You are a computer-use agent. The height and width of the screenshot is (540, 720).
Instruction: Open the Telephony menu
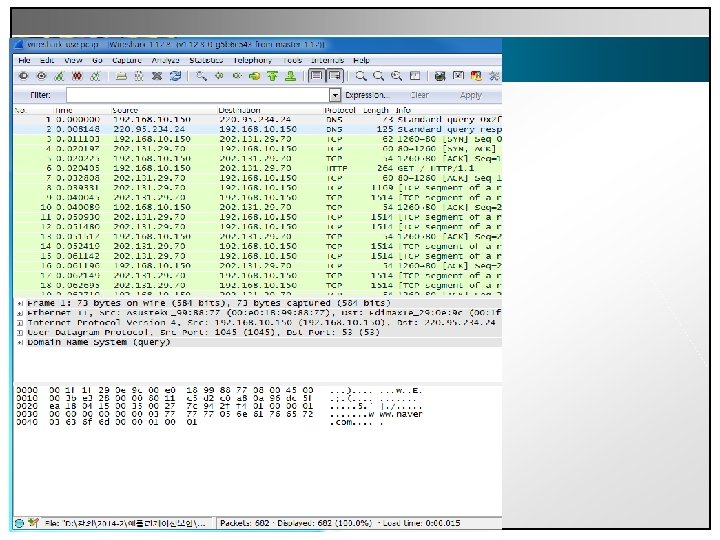[253, 60]
